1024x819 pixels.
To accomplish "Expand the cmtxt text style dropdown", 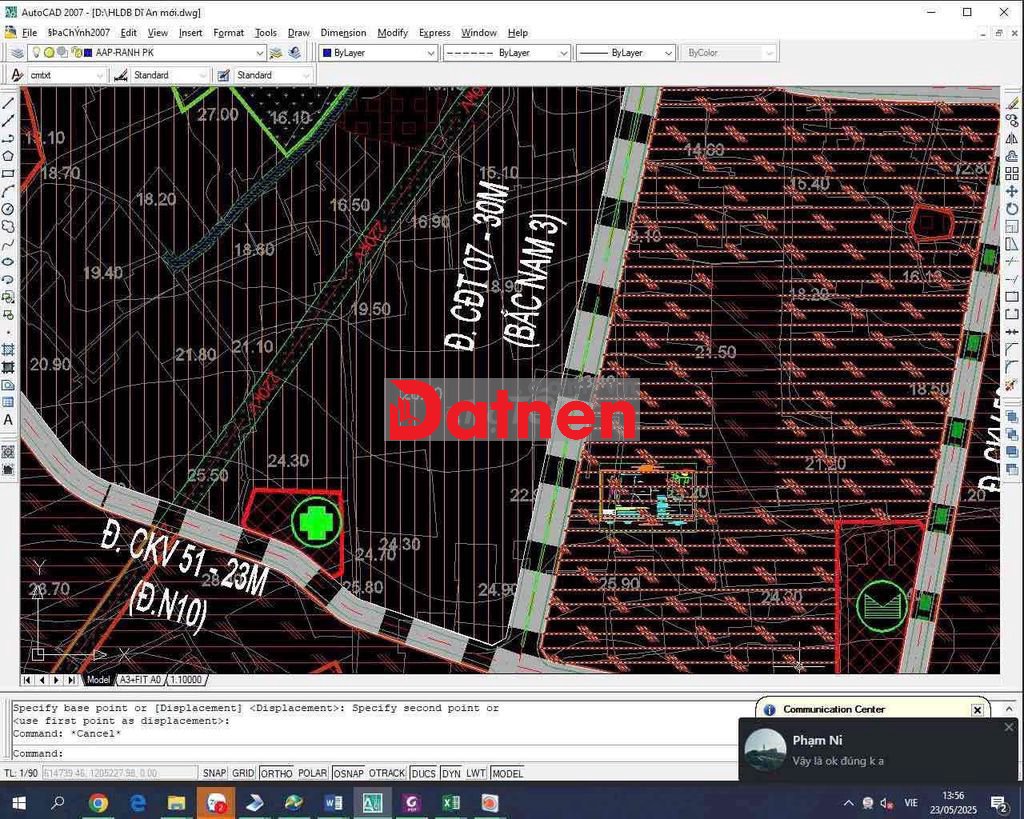I will click(100, 75).
